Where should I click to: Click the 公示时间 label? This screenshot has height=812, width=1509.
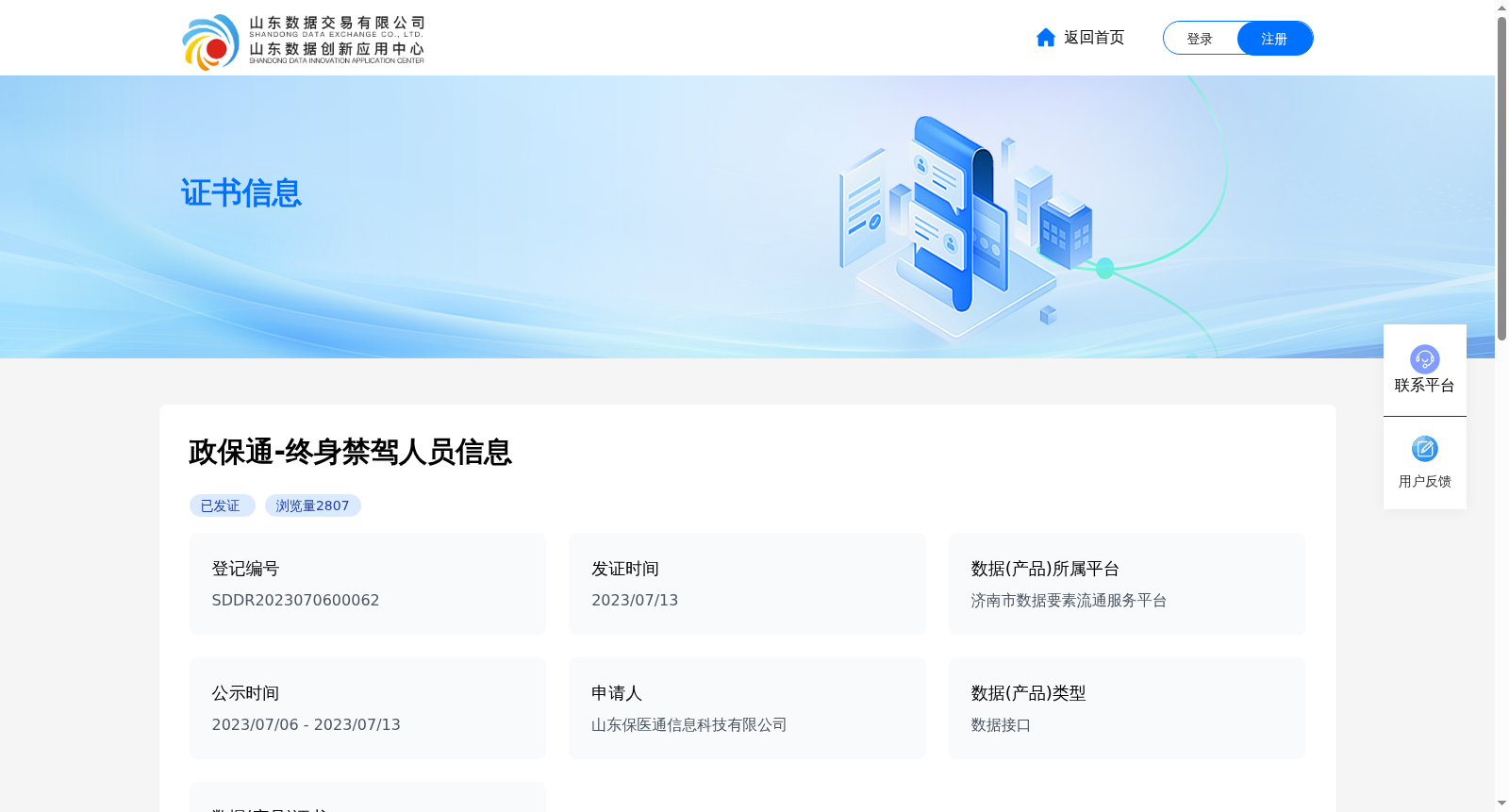pyautogui.click(x=245, y=693)
